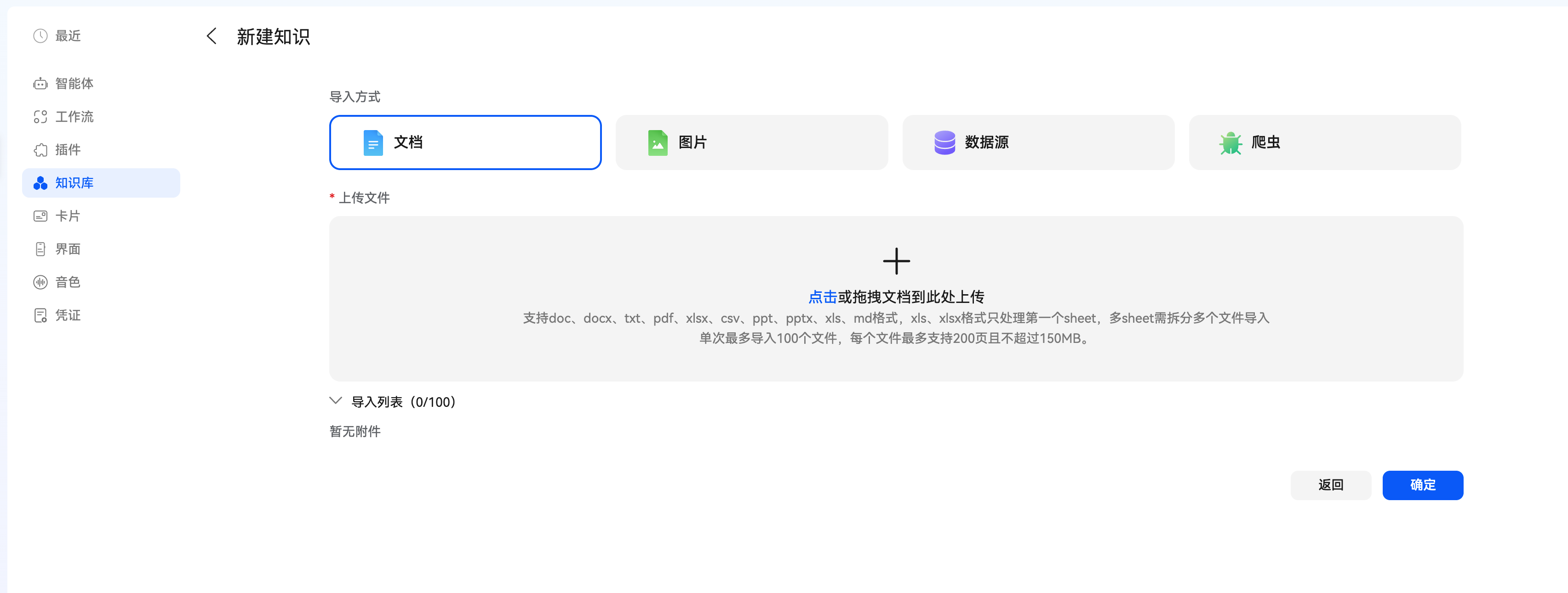This screenshot has height=593, width=1568.
Task: Click the file upload drop zone
Action: coord(896,299)
